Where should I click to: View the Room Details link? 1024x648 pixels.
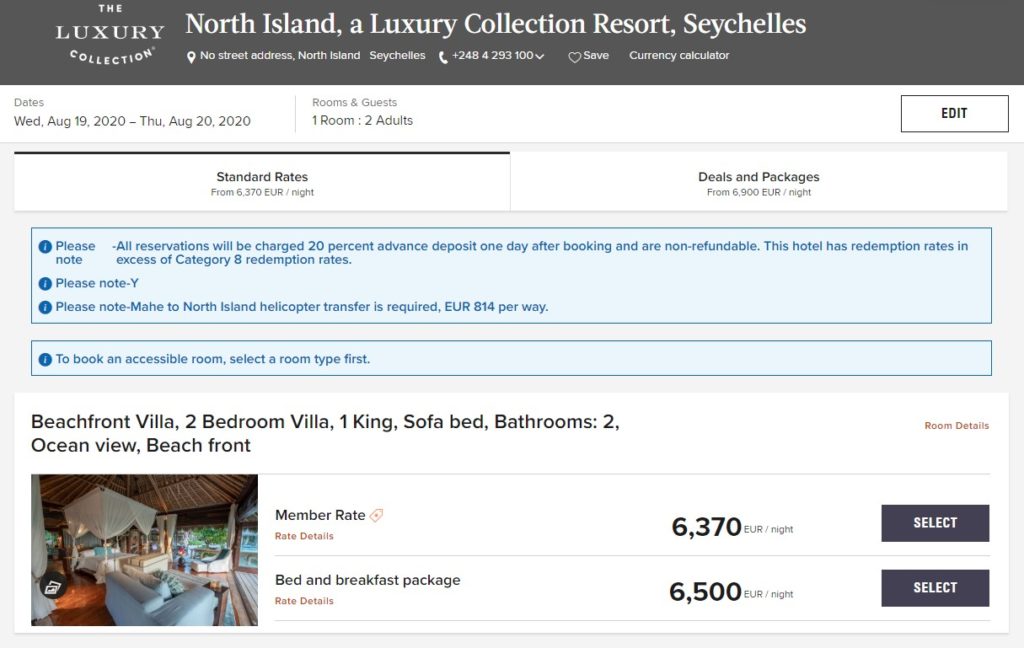click(x=956, y=426)
